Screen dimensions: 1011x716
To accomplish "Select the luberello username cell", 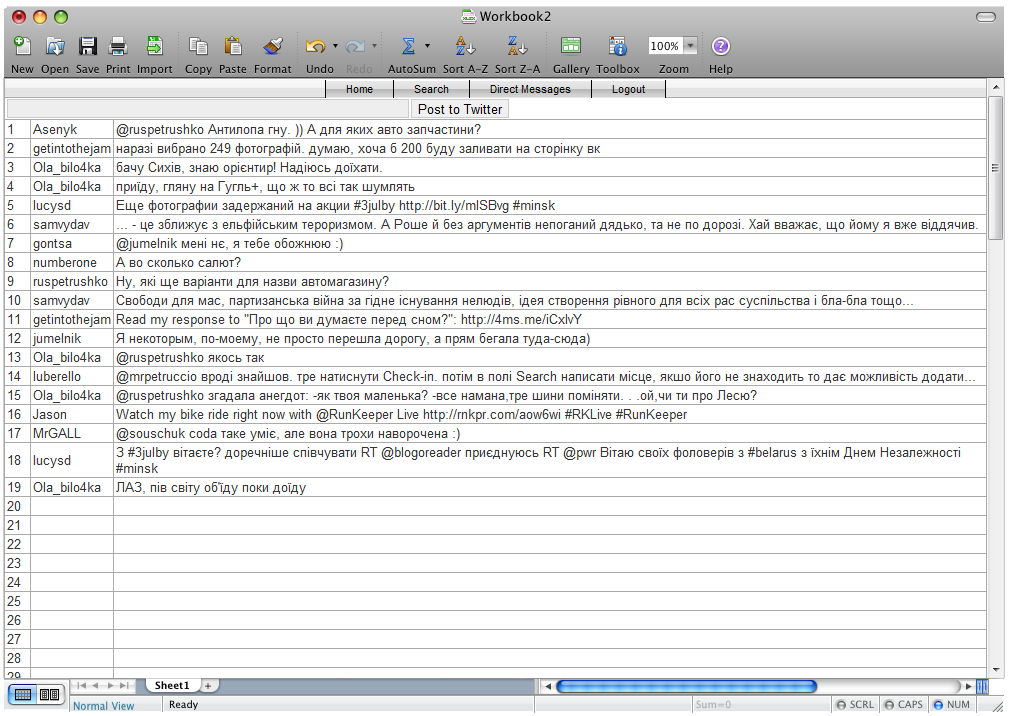I will click(72, 377).
